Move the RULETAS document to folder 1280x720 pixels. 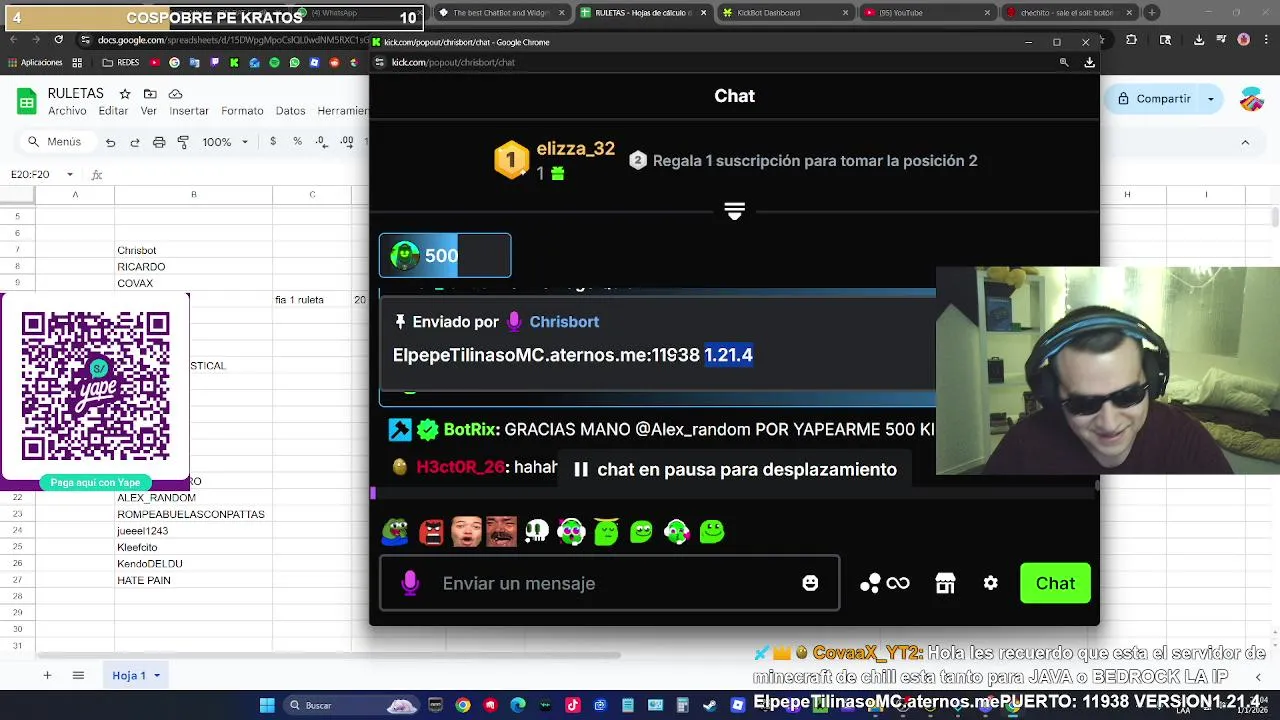151,94
